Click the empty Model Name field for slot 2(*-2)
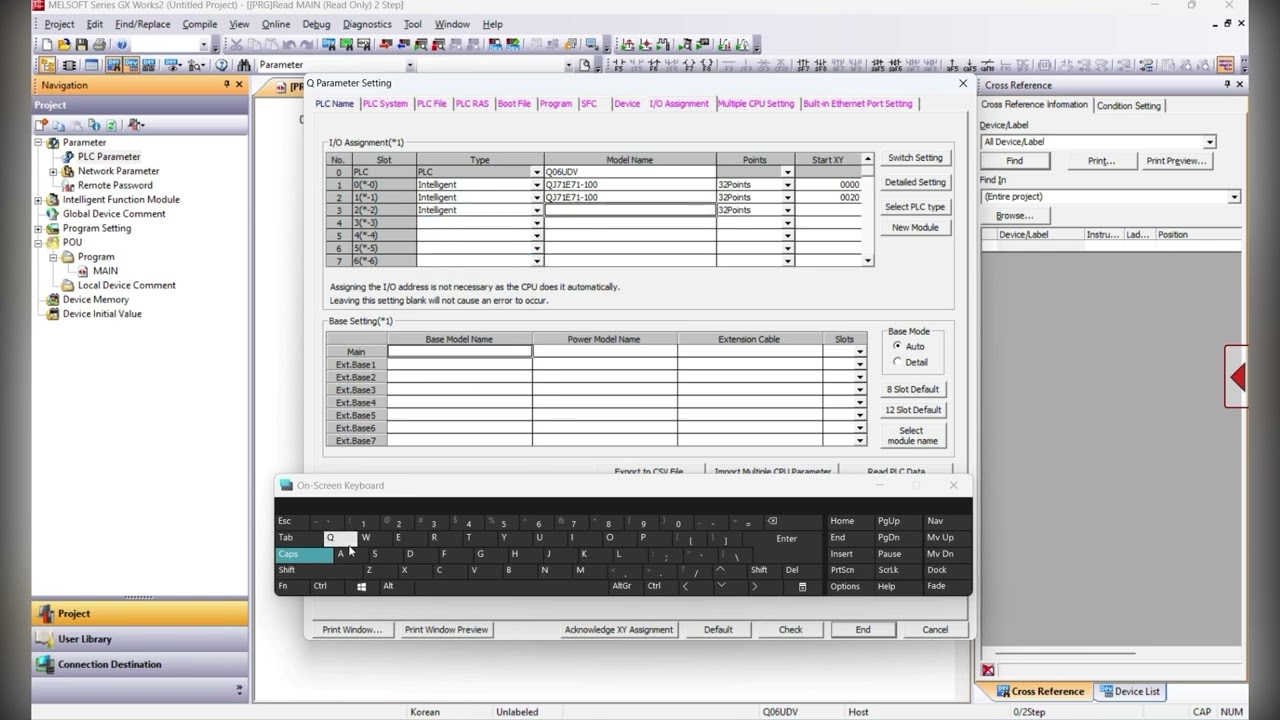Screen dimensions: 1280x720 630,210
